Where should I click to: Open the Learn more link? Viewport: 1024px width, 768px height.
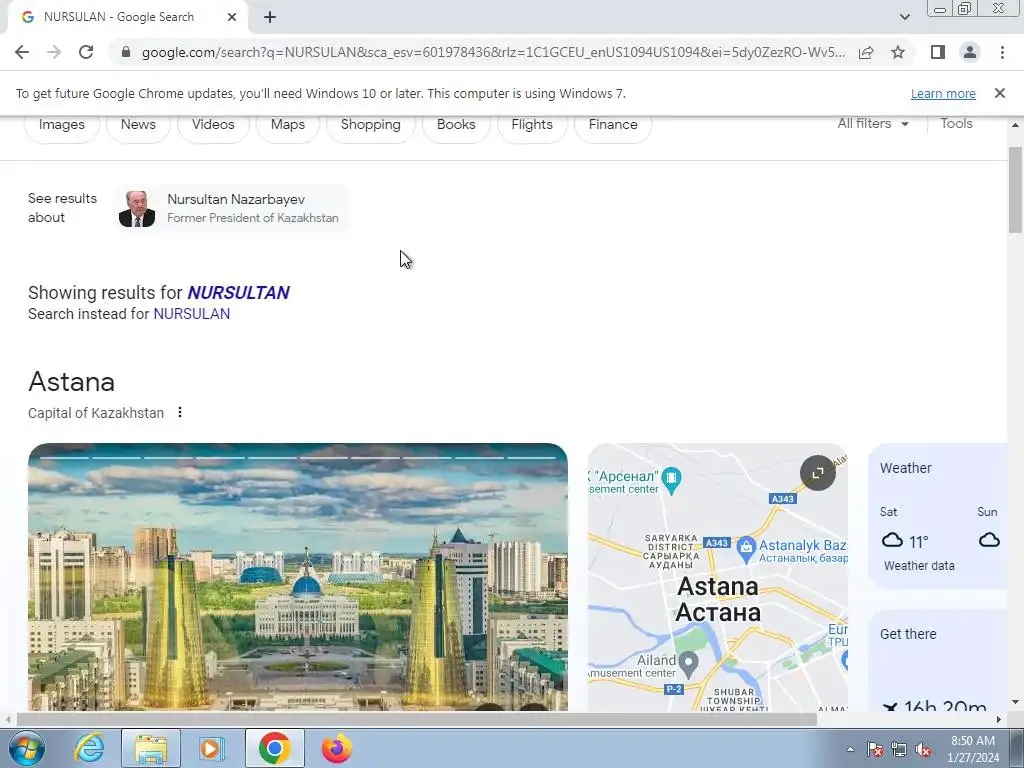click(x=943, y=93)
